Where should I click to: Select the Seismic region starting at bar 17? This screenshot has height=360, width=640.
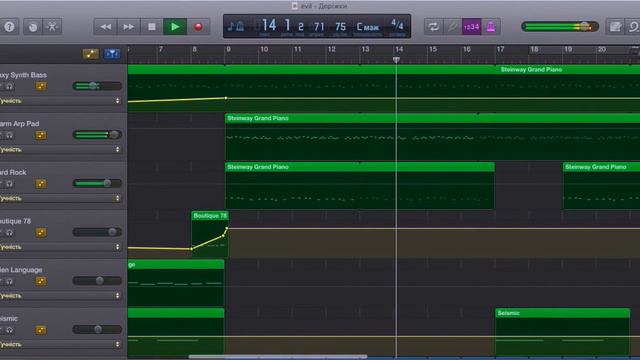point(562,331)
